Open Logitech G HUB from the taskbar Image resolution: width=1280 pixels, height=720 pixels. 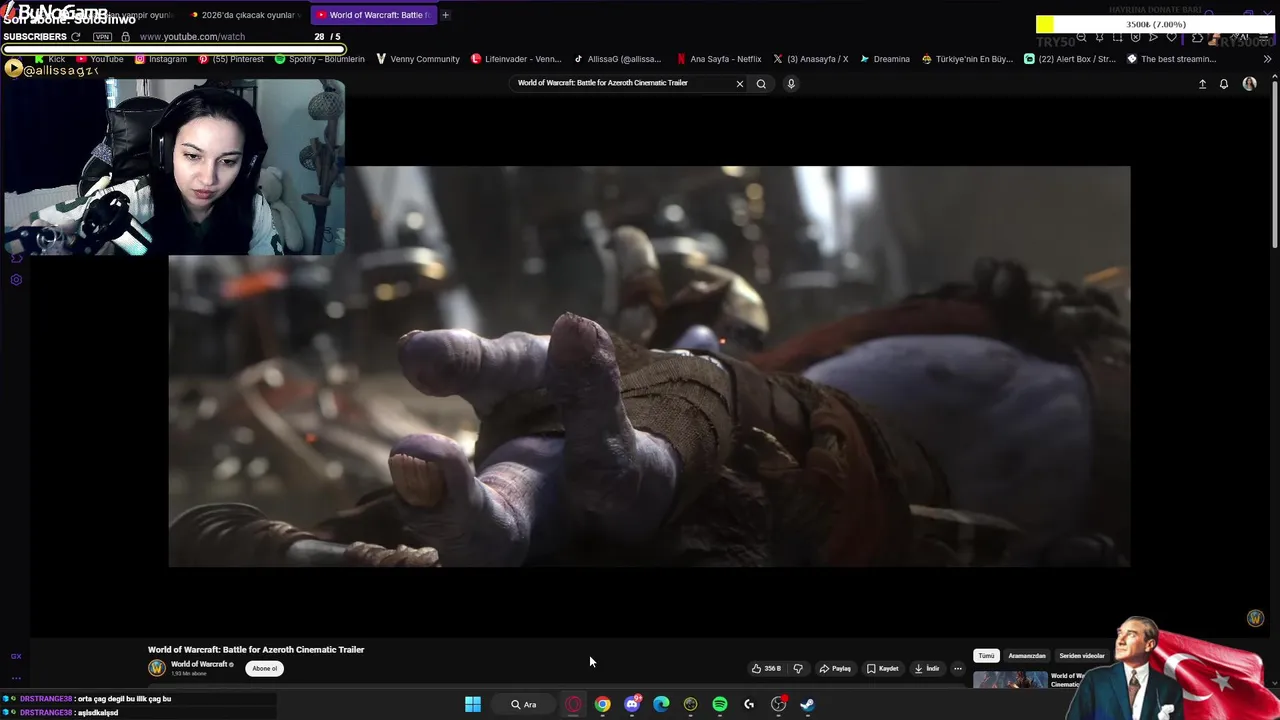(x=749, y=704)
